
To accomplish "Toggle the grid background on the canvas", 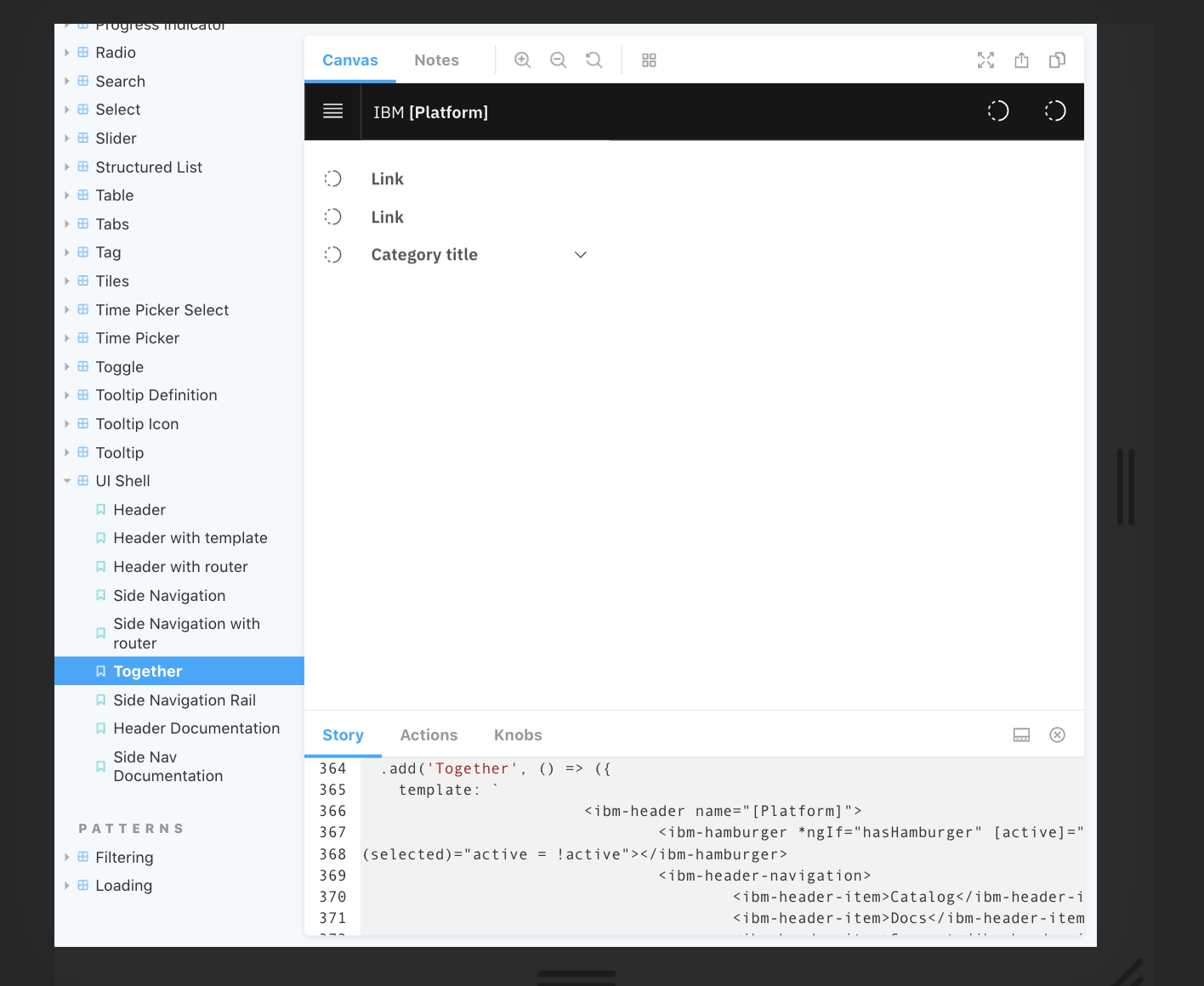I will 649,59.
